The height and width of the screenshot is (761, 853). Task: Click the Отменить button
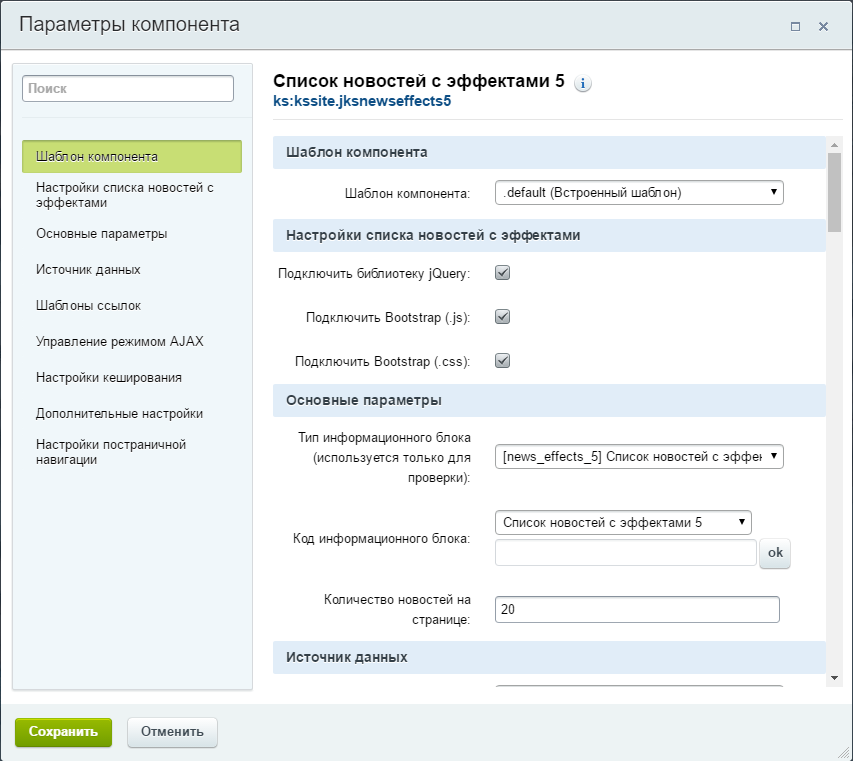pyautogui.click(x=172, y=732)
